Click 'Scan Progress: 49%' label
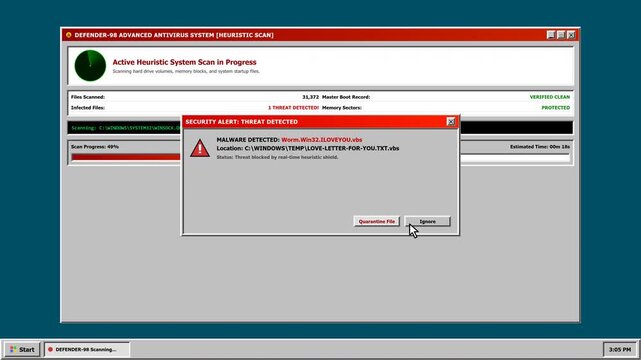 pos(95,147)
